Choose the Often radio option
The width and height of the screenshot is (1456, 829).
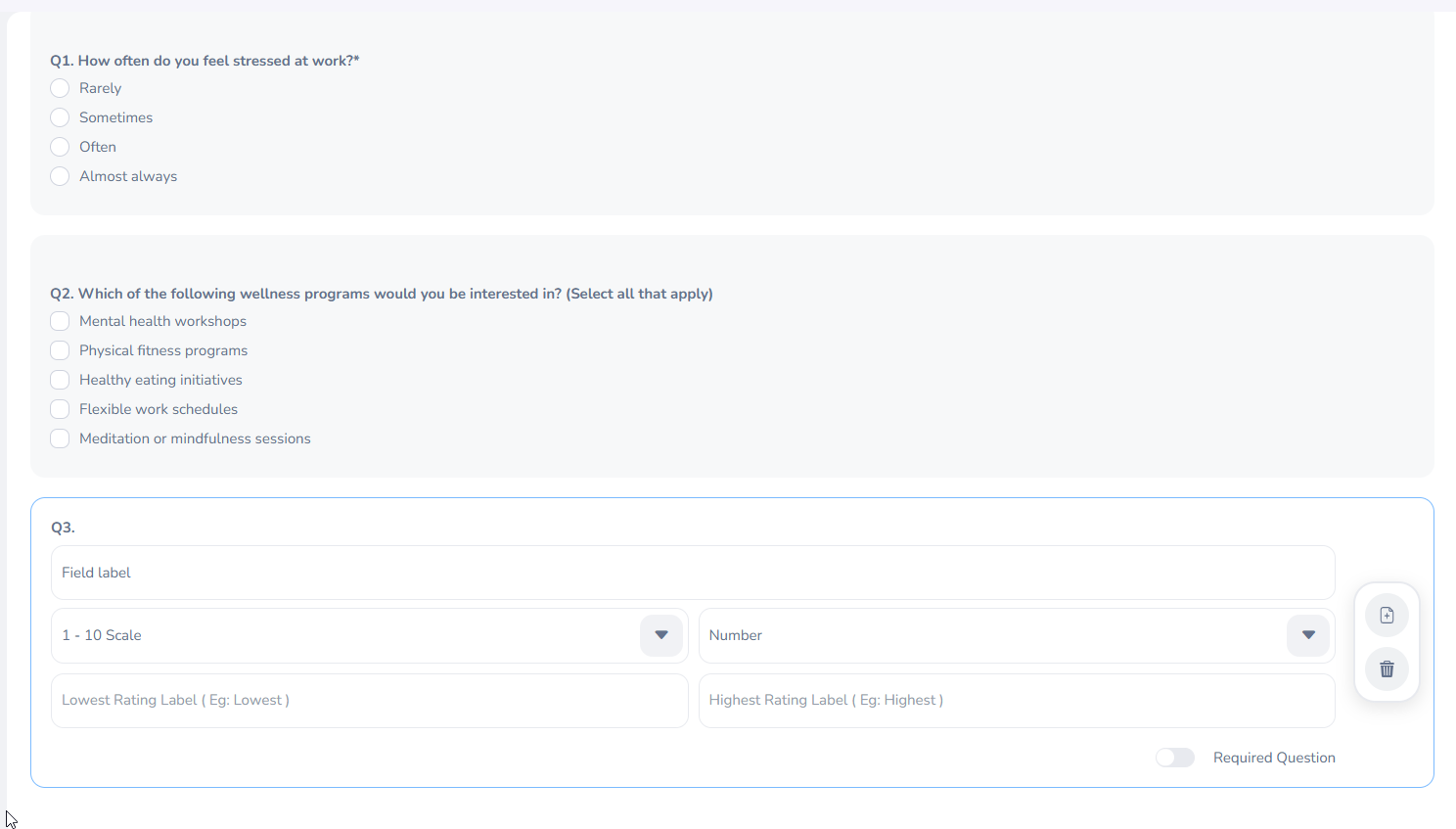[x=60, y=147]
